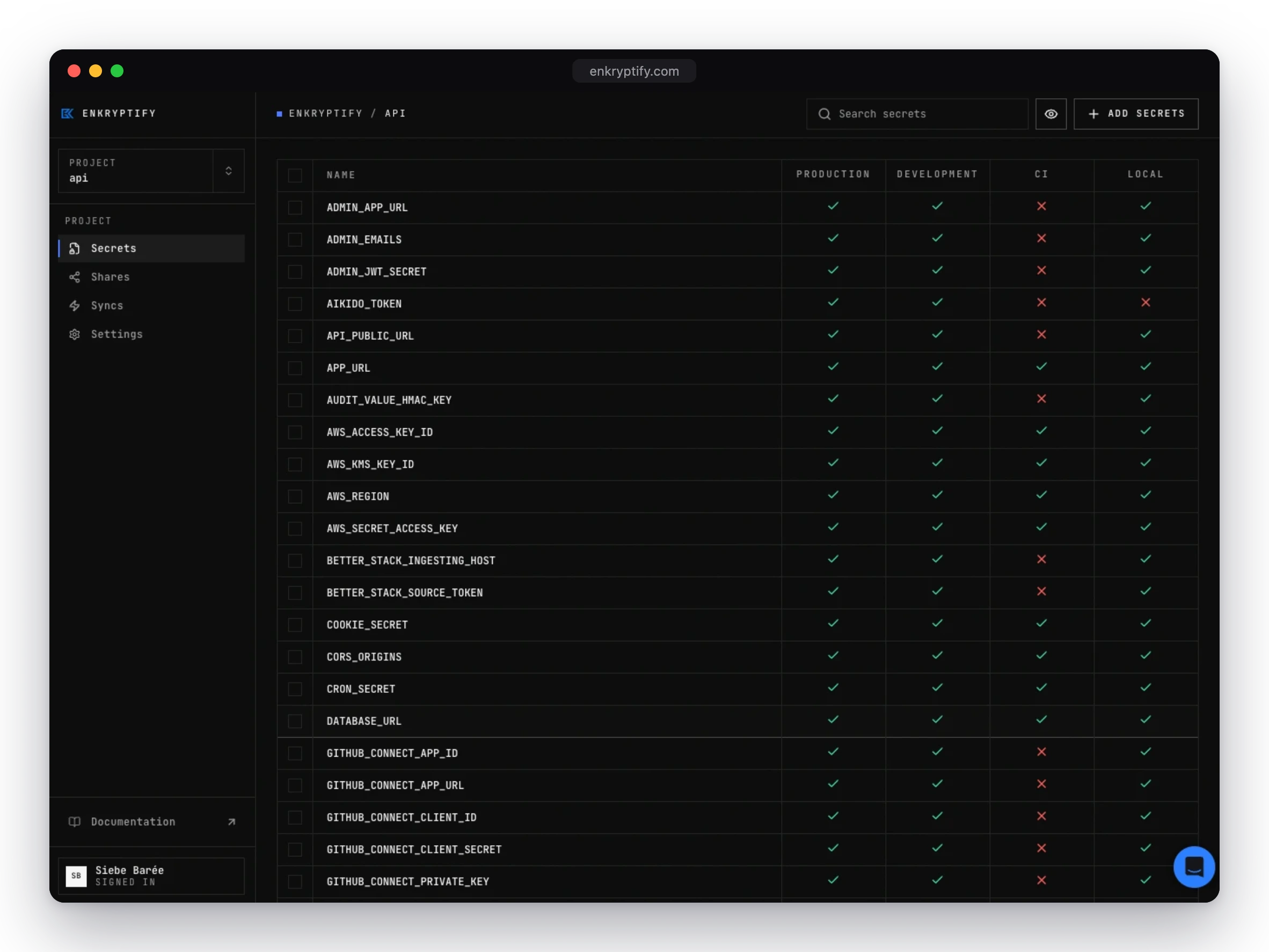Click the DEVELOPMENT column header
Viewport: 1269px width, 952px height.
click(937, 174)
